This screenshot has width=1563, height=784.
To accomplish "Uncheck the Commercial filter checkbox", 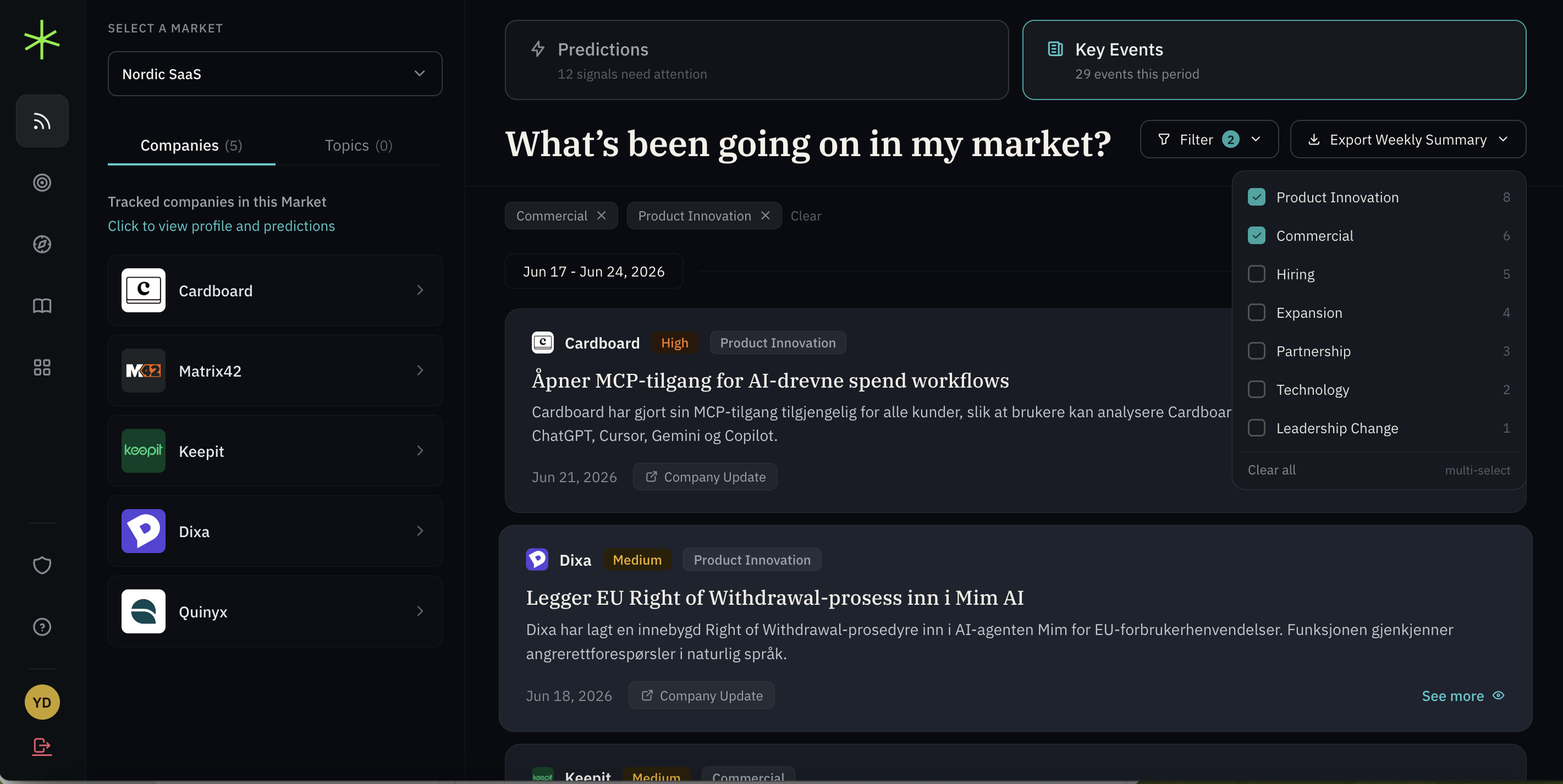I will [1257, 235].
